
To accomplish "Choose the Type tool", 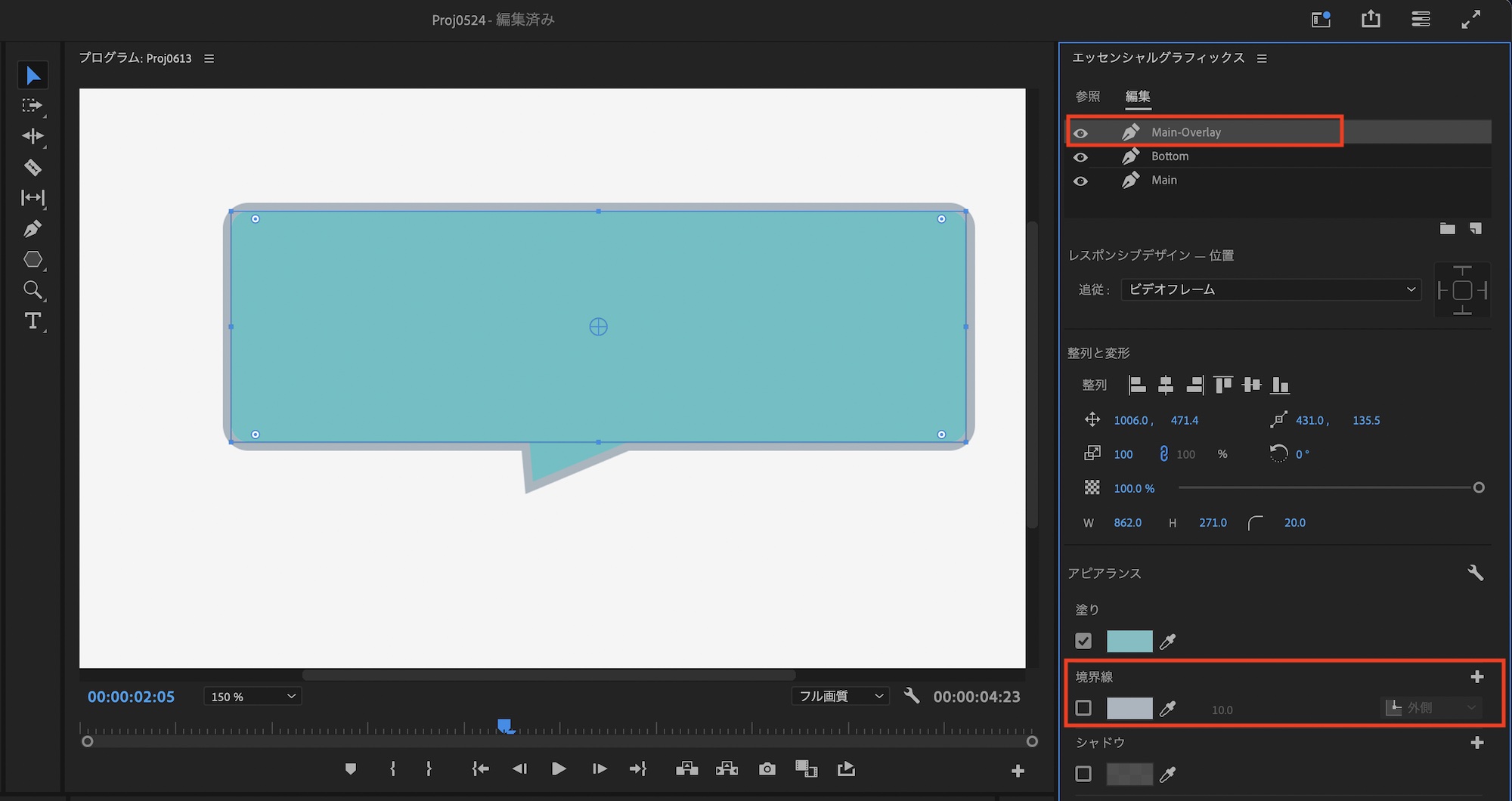I will [x=33, y=321].
